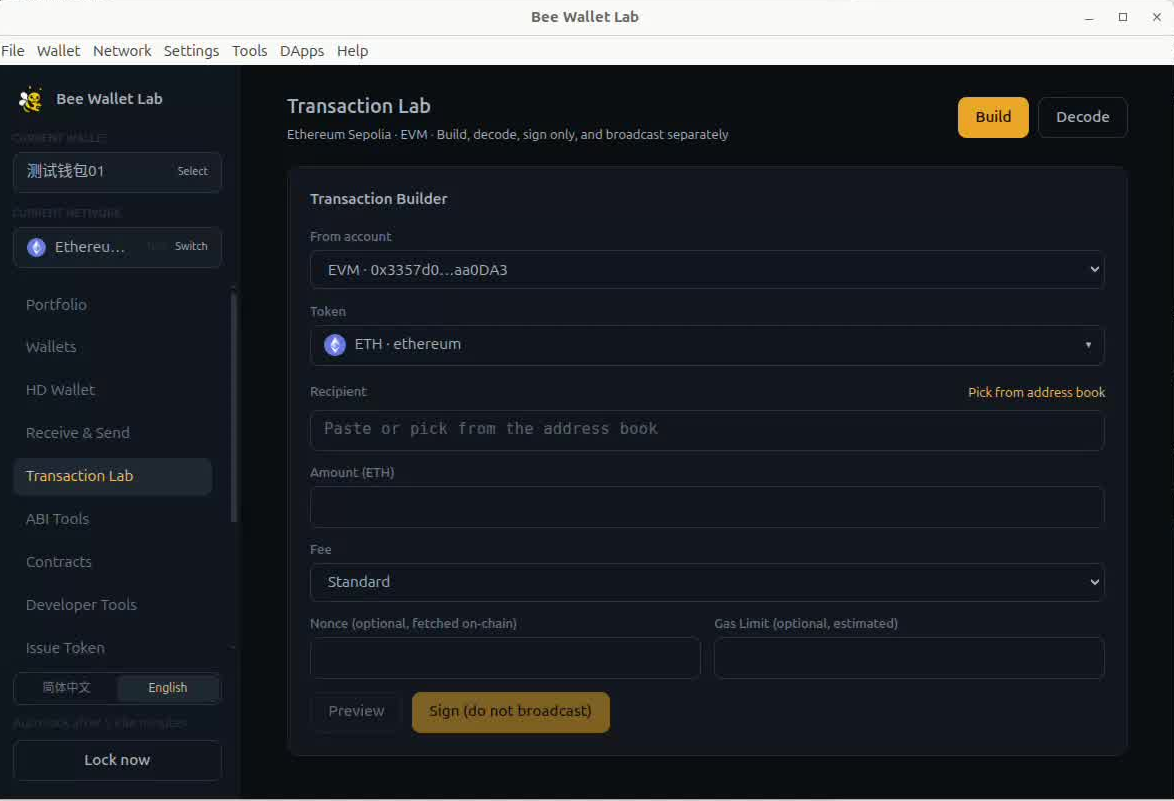Focus the Amount (ETH) field
This screenshot has height=801, width=1174.
coord(707,508)
